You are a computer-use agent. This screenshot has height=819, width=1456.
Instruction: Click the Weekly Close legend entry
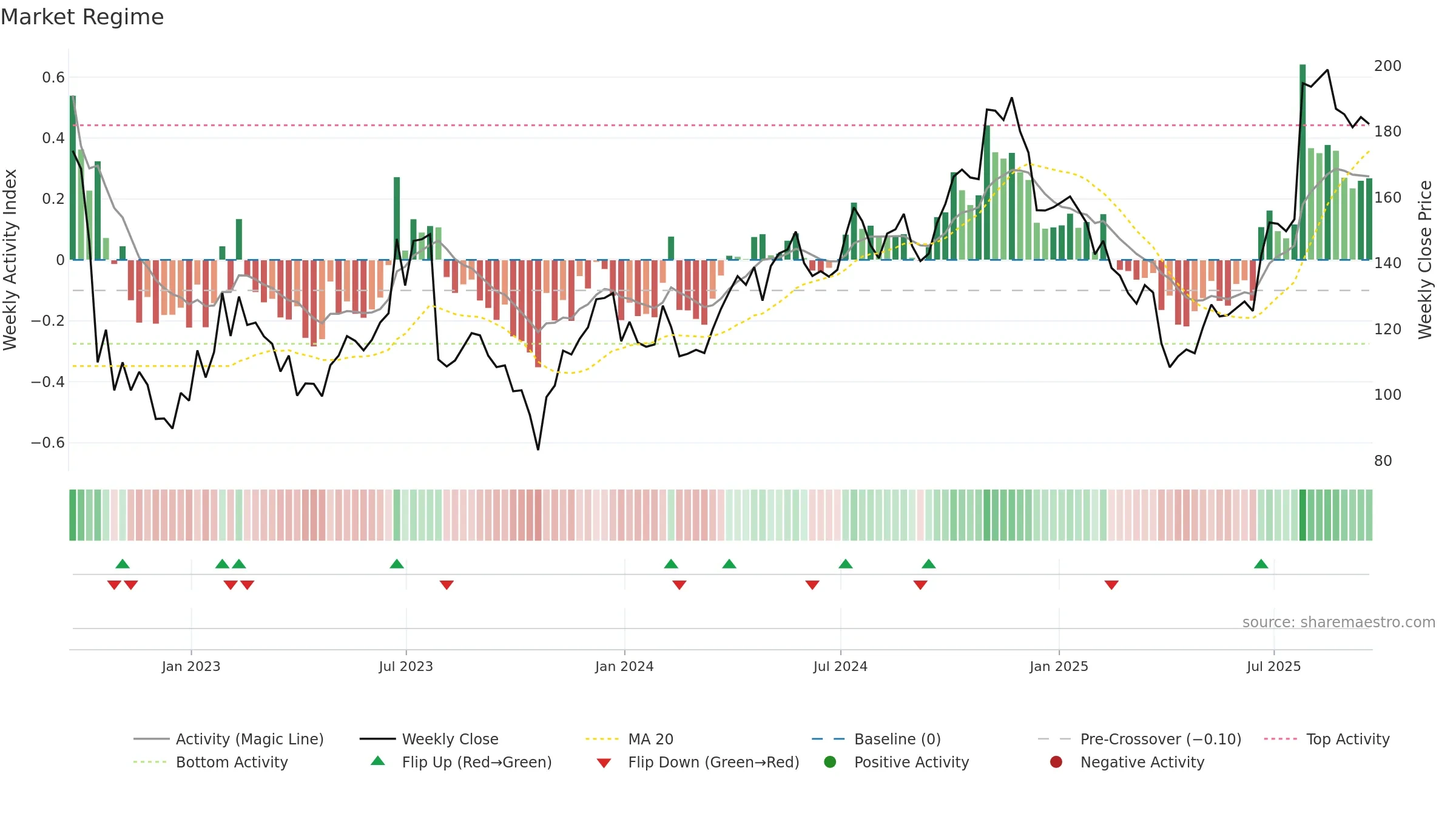click(x=429, y=739)
